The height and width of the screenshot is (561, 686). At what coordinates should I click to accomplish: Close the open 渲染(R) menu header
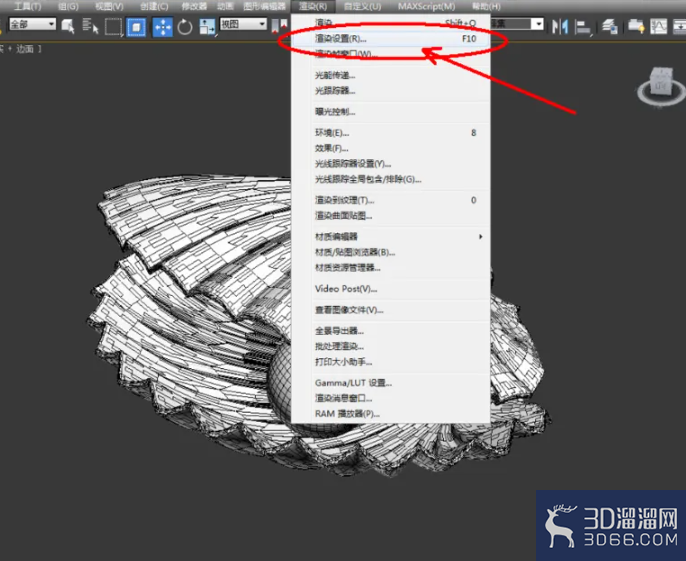pos(313,7)
